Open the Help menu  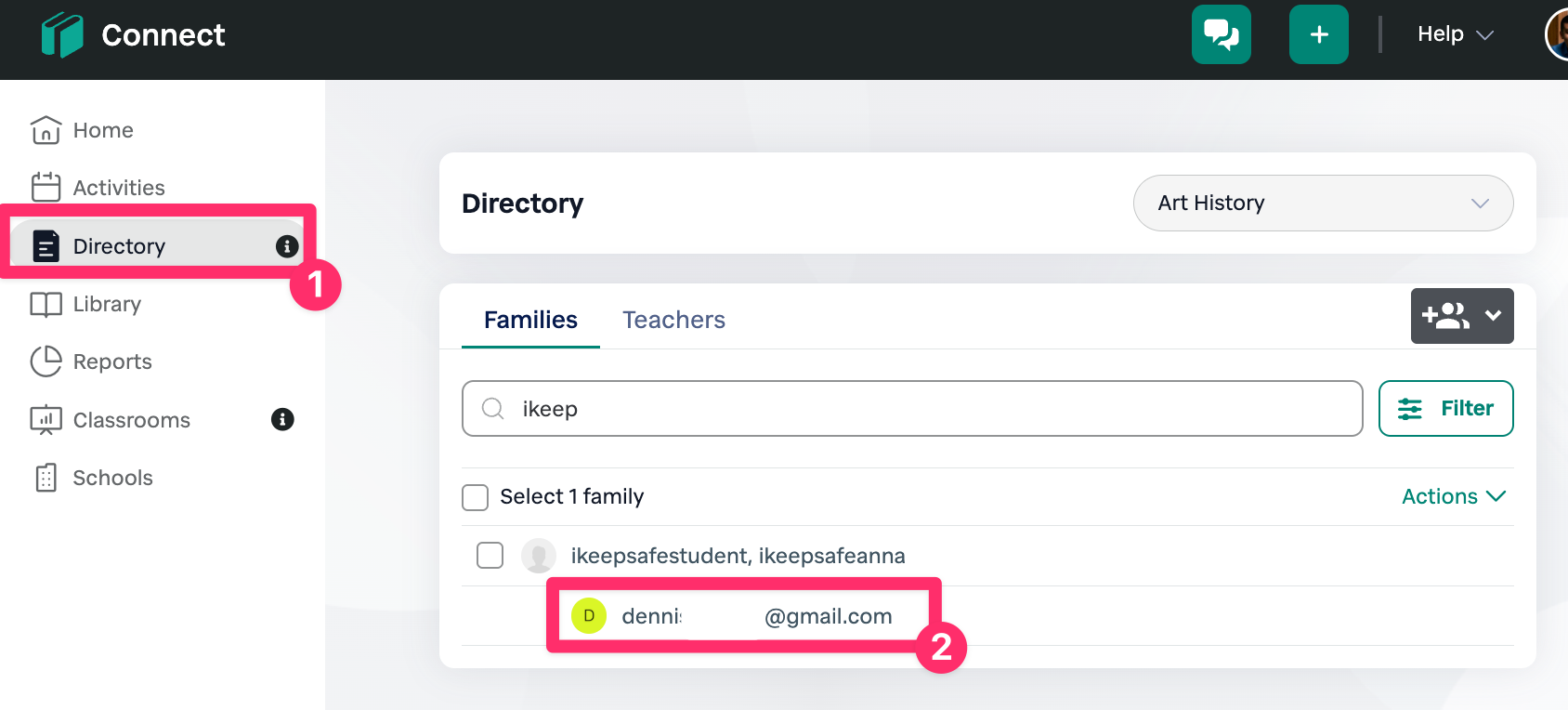1455,34
